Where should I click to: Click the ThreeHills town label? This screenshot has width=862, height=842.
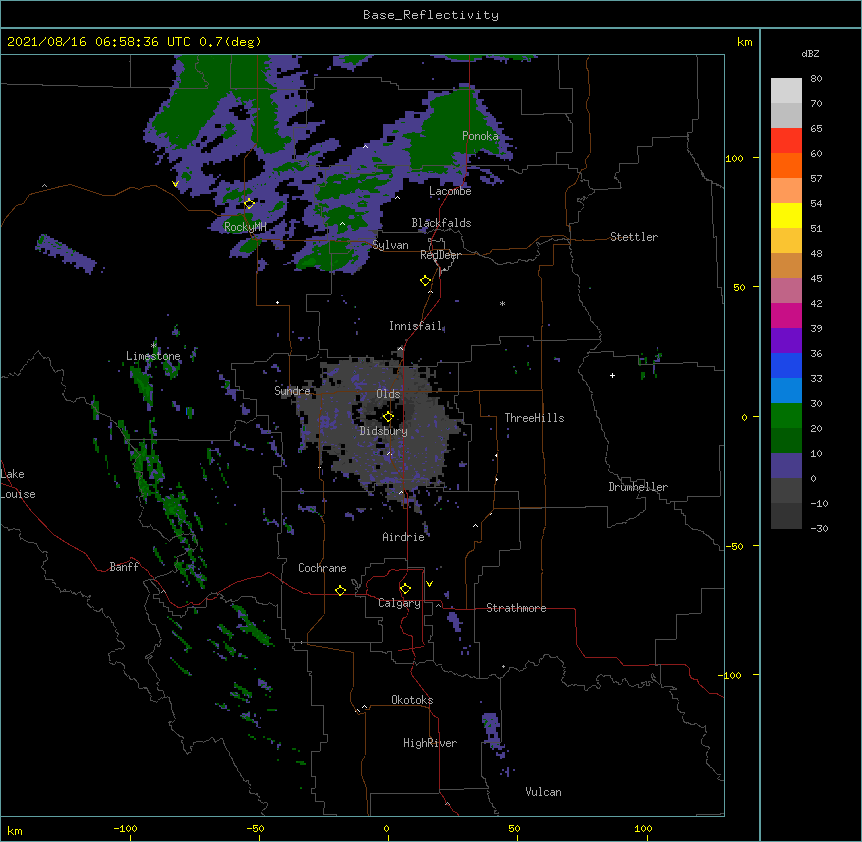pos(534,418)
